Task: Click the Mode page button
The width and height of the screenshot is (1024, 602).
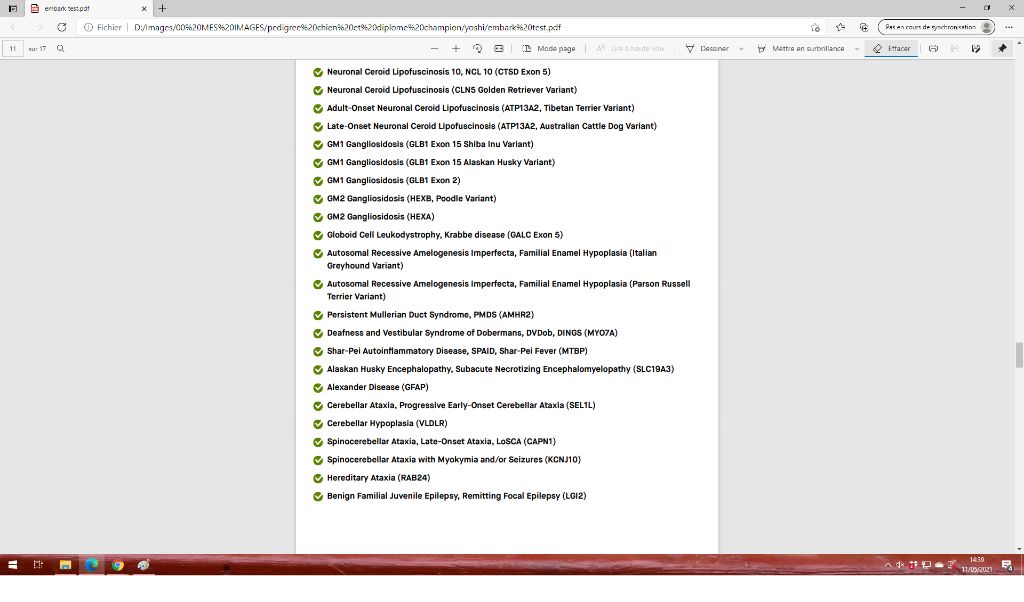Action: pyautogui.click(x=549, y=48)
